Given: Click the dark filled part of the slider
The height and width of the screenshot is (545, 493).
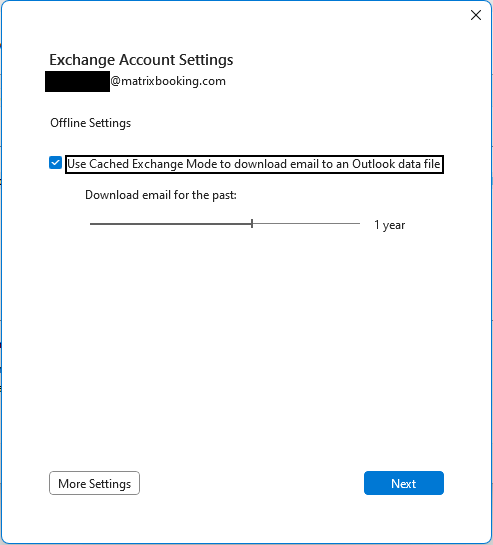Looking at the screenshot, I should (170, 224).
